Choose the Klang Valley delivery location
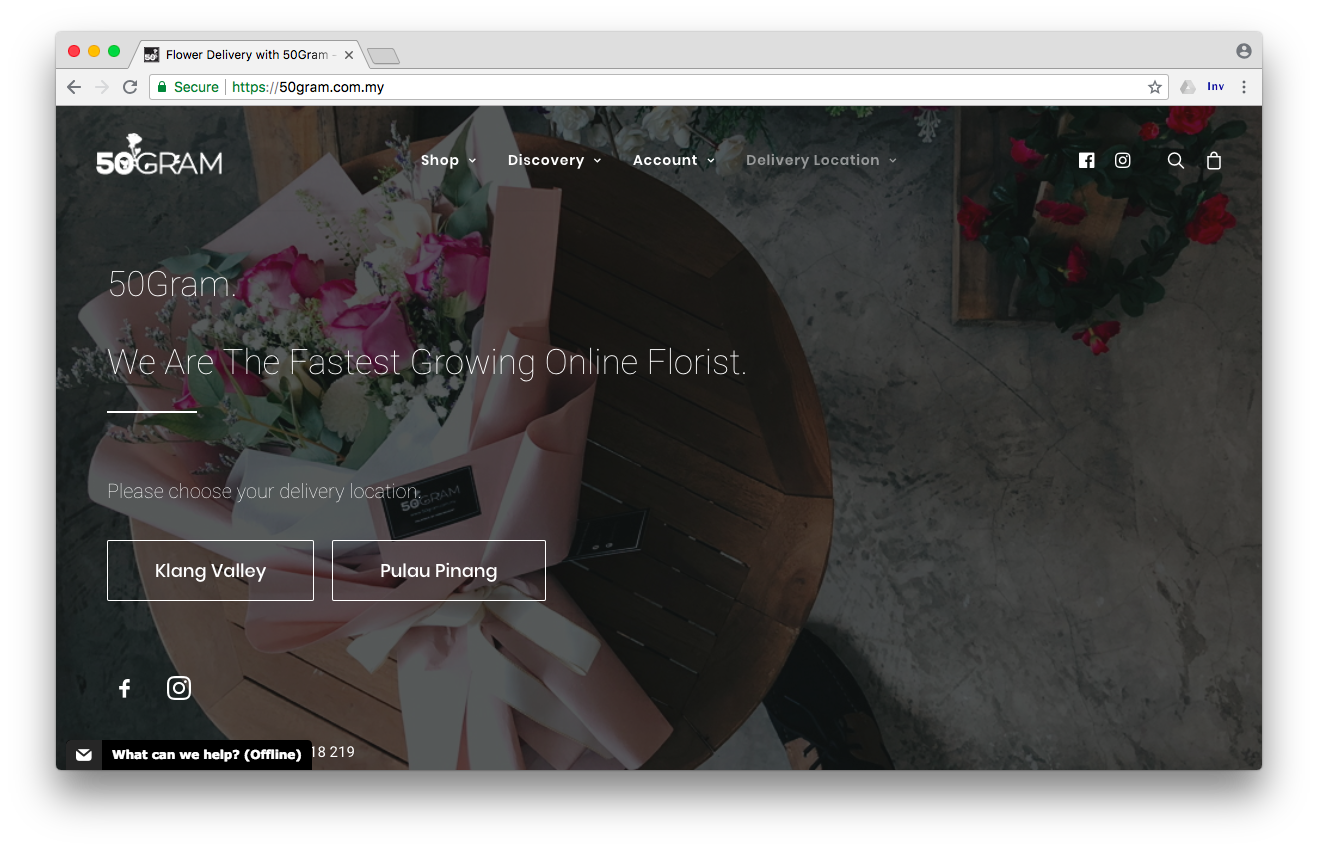Viewport: 1318px width, 850px height. pos(210,571)
